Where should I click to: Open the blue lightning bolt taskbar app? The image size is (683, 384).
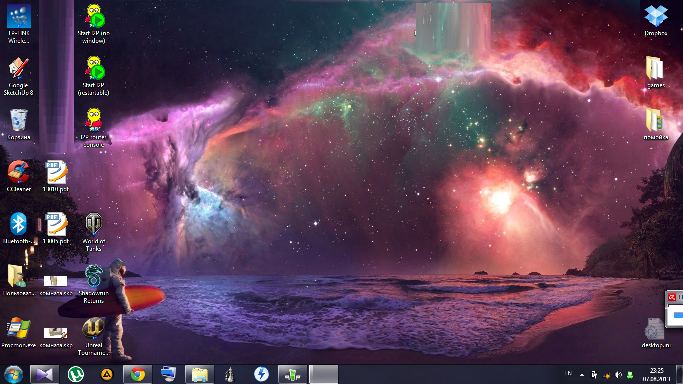261,374
